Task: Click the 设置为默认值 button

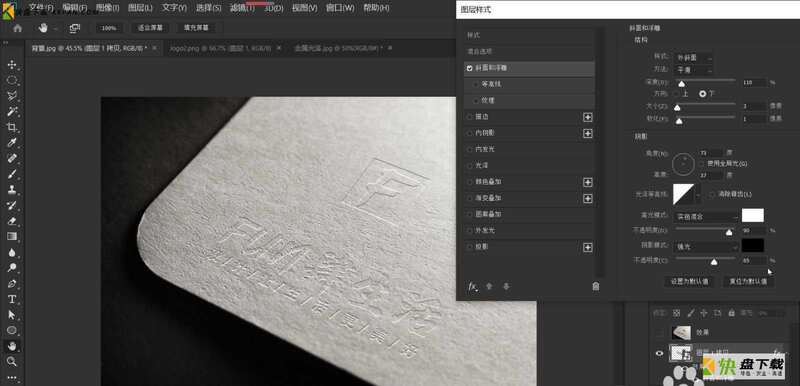Action: click(x=689, y=281)
